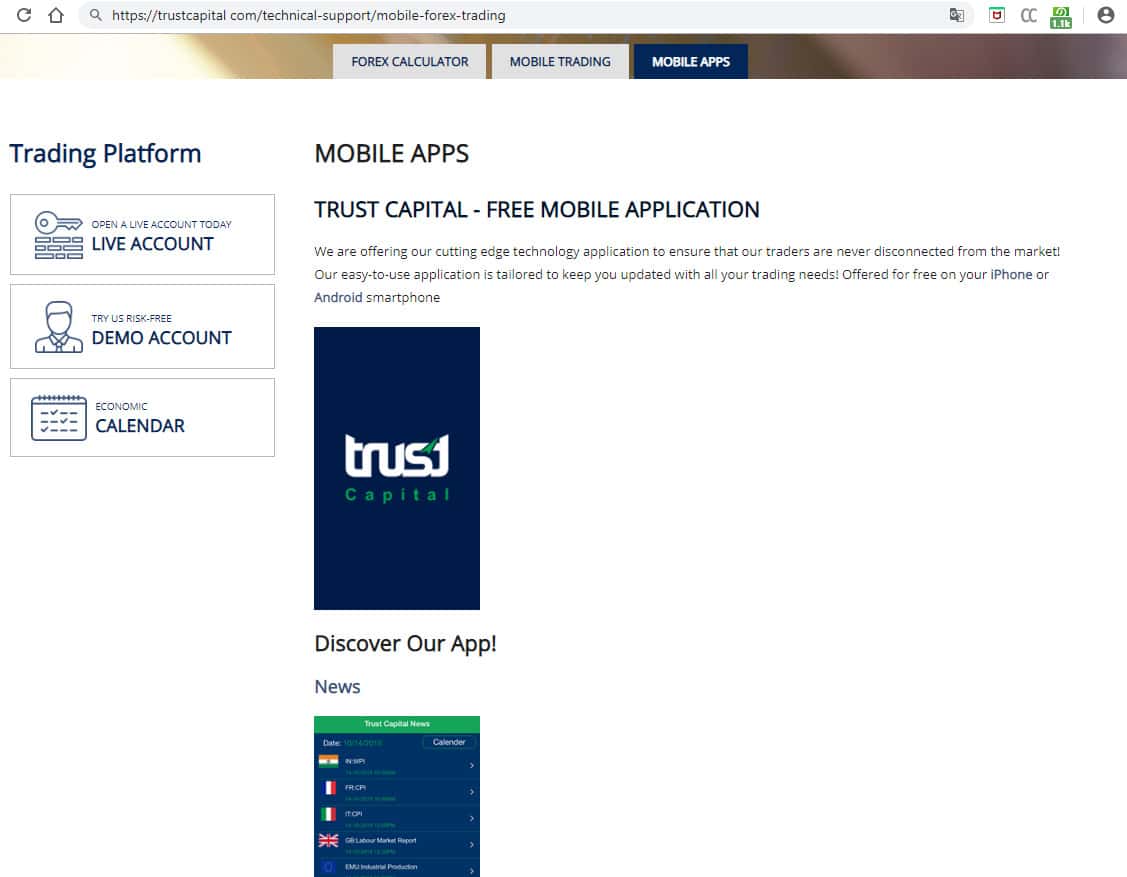Image resolution: width=1127 pixels, height=877 pixels.
Task: Click the person icon on Demo Account card
Action: 59,327
